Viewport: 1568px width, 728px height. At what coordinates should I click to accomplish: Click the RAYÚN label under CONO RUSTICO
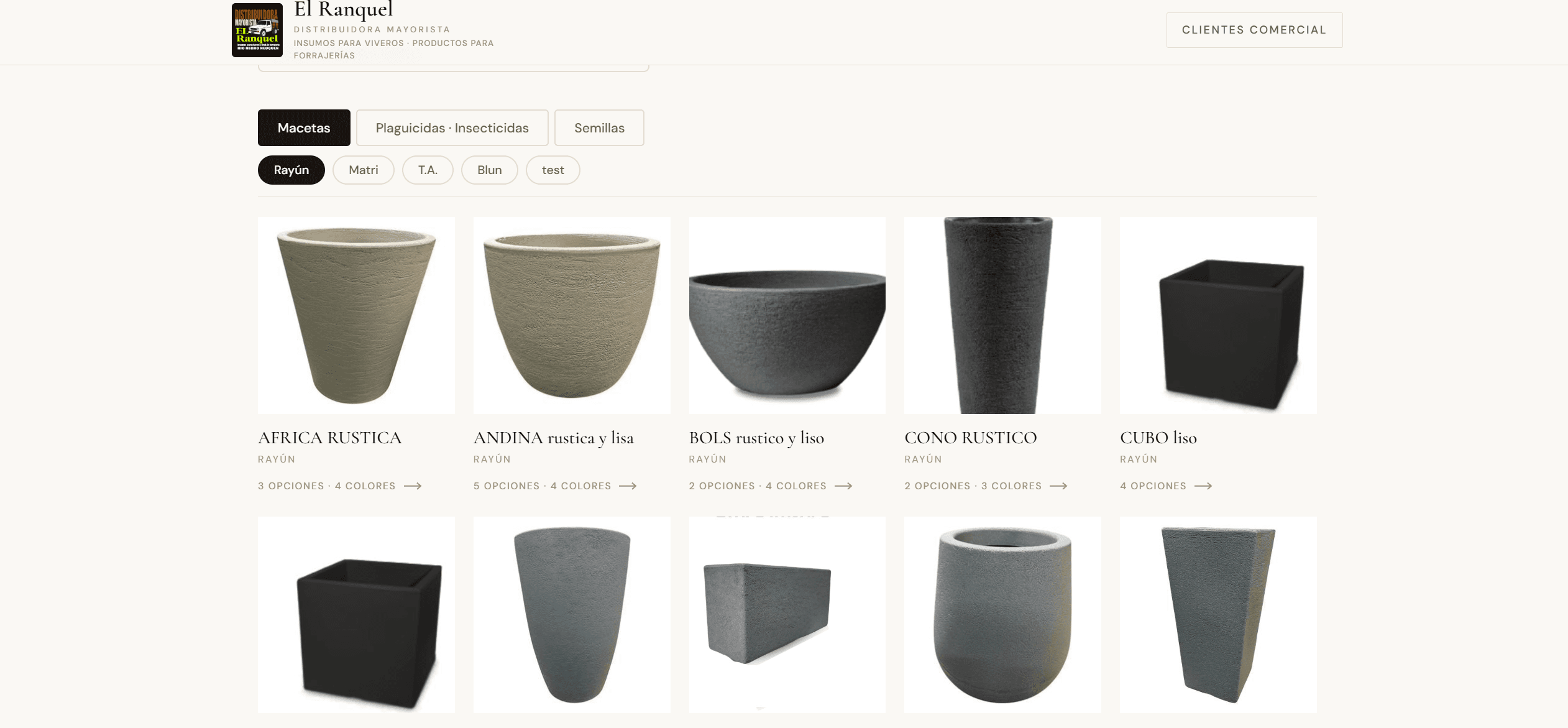(923, 459)
